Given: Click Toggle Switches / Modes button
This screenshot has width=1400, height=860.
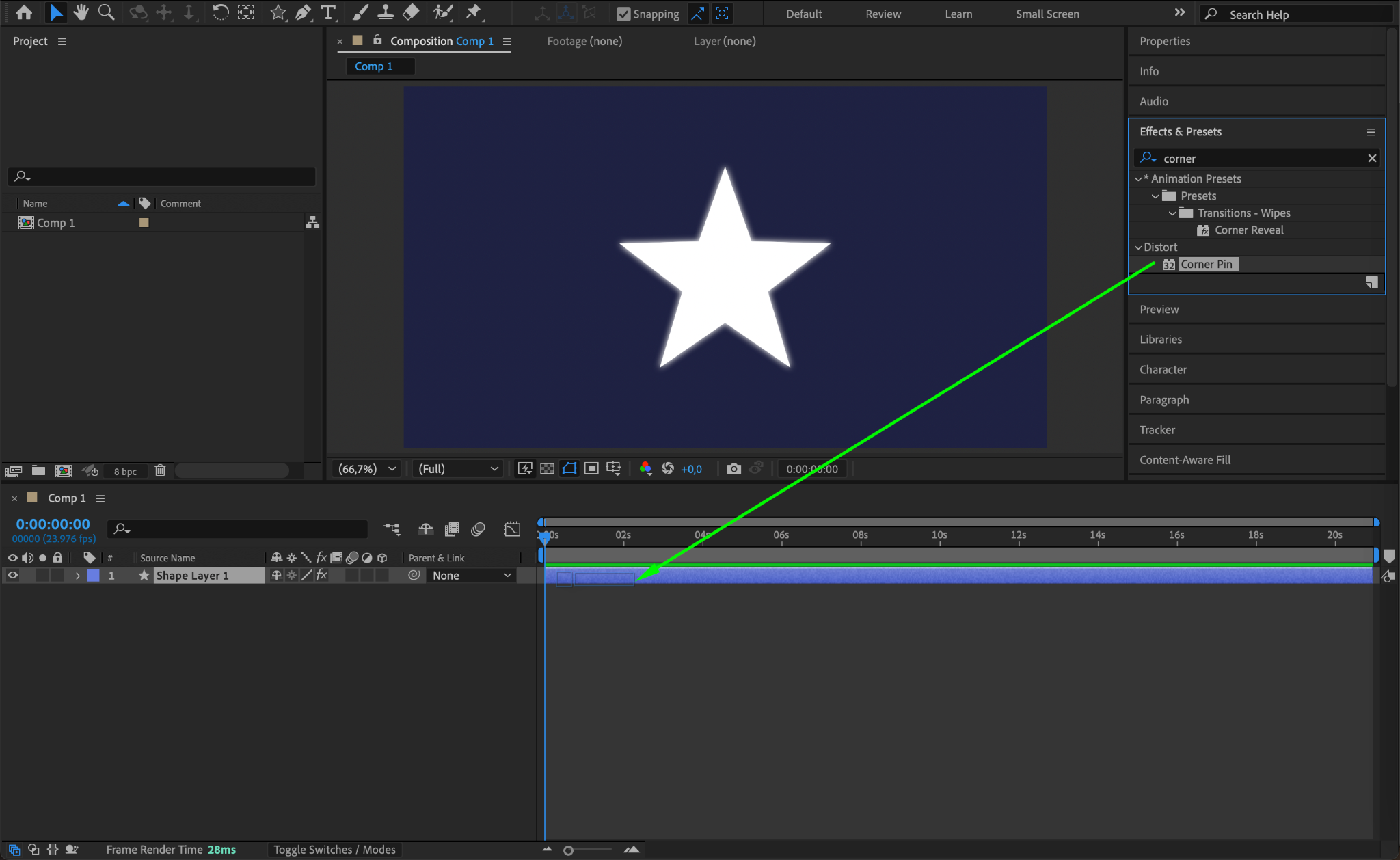Looking at the screenshot, I should click(334, 850).
